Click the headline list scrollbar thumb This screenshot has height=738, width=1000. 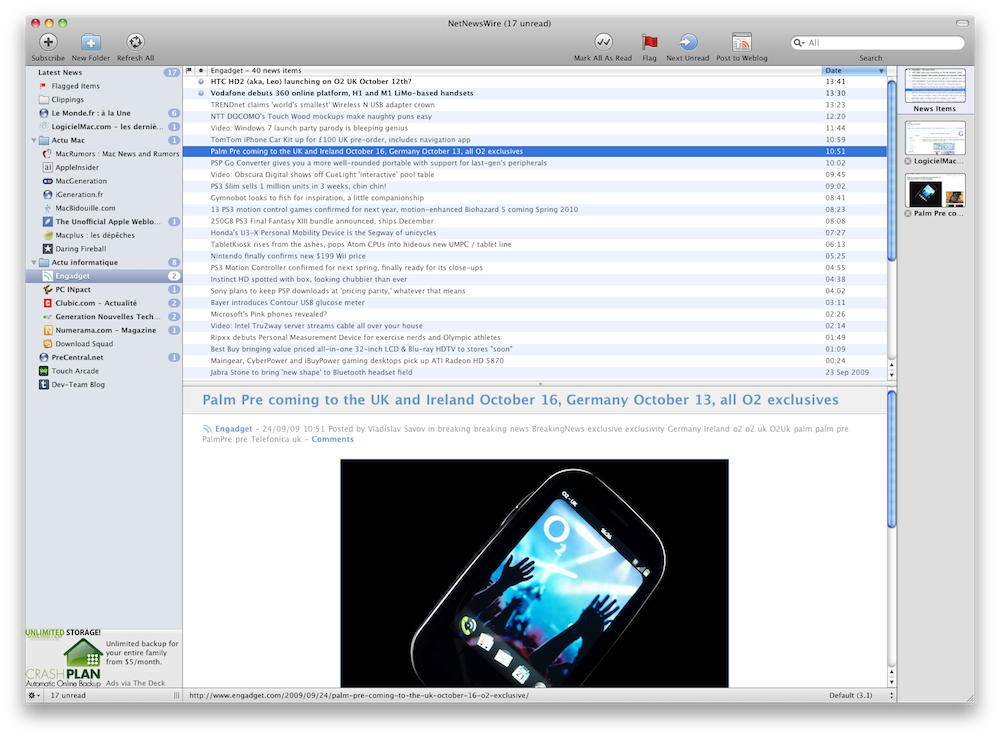point(892,169)
